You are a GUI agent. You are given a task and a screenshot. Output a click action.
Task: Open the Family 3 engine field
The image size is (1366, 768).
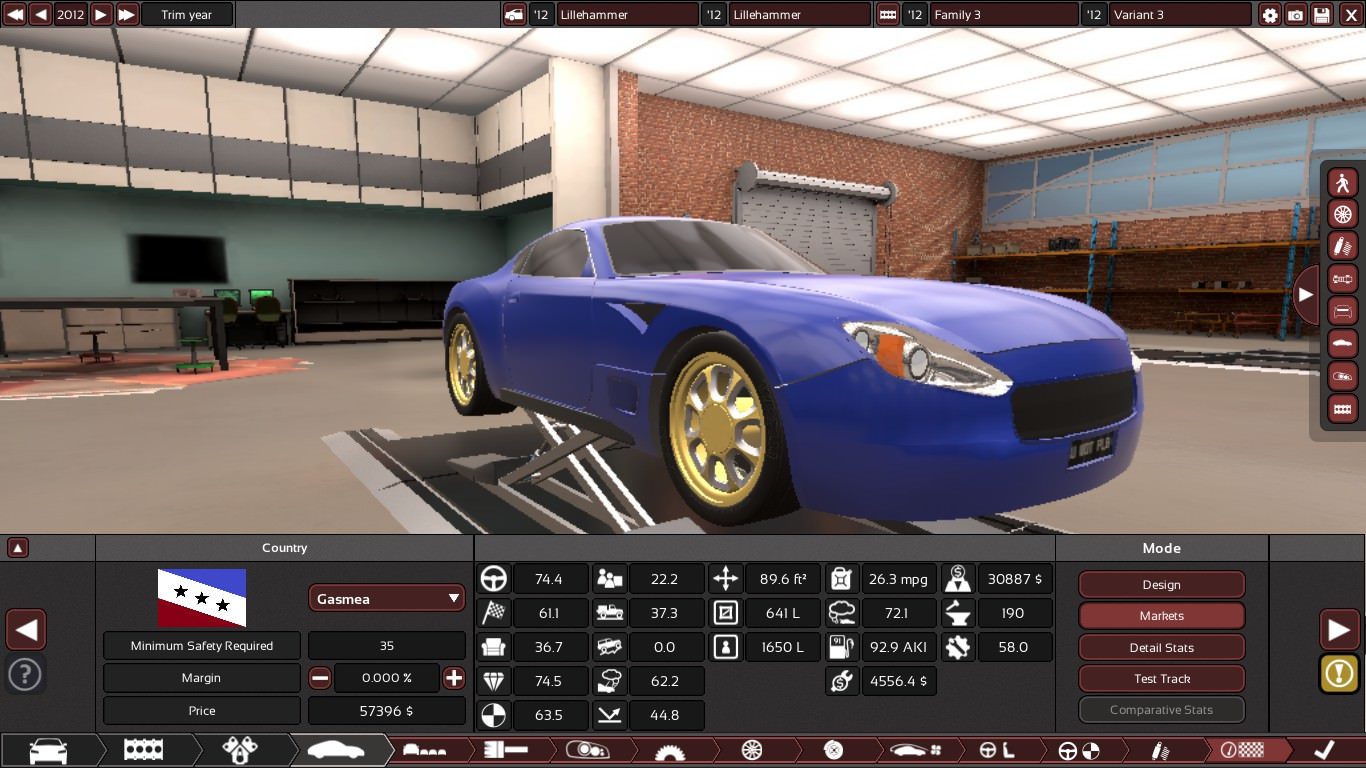[x=1003, y=14]
